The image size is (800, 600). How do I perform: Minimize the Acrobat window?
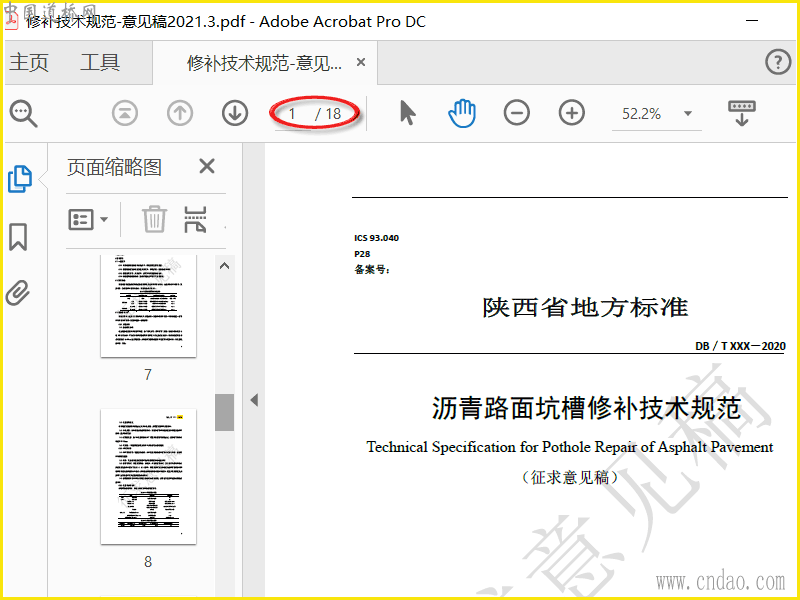point(753,20)
